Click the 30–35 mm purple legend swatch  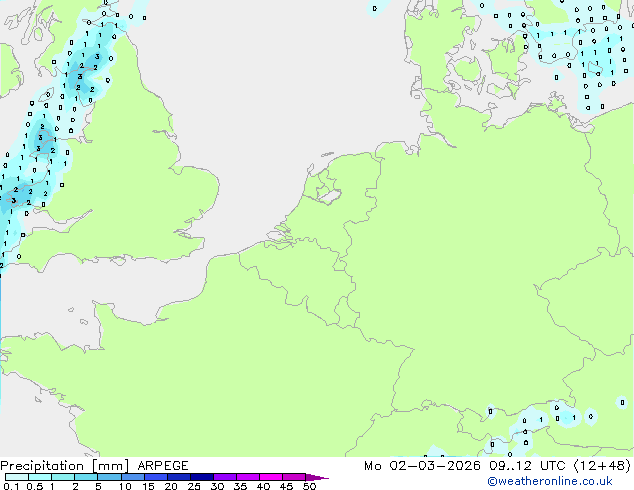click(224, 477)
